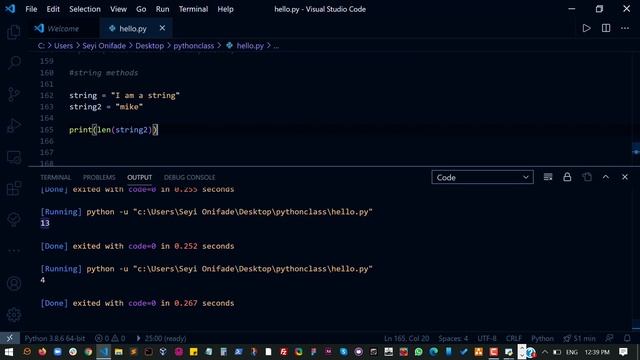Open WhatsApp from the taskbar
Image resolution: width=640 pixels, height=360 pixels.
coord(418,352)
